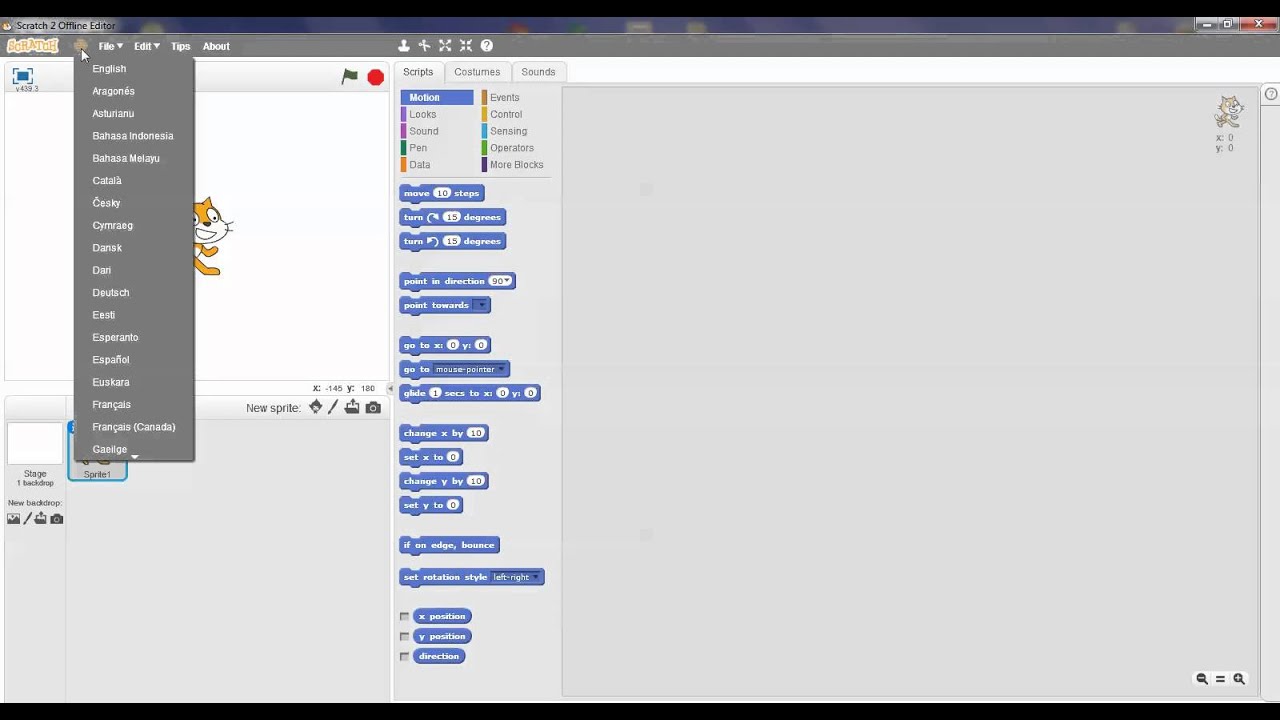Select the More Blocks category
The height and width of the screenshot is (720, 1280).
[x=517, y=165]
